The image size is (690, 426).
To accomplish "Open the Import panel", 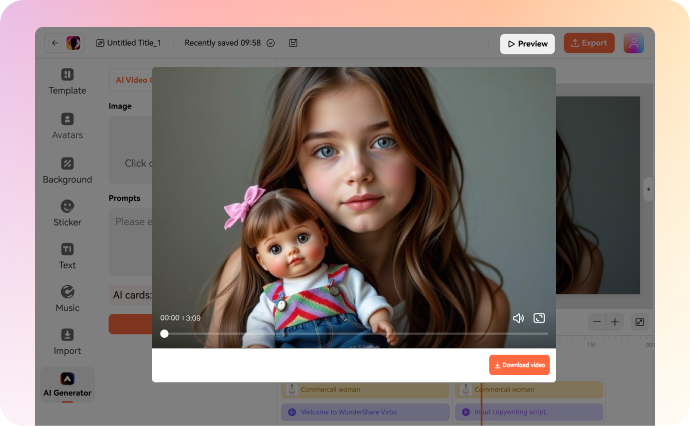I will coord(67,342).
